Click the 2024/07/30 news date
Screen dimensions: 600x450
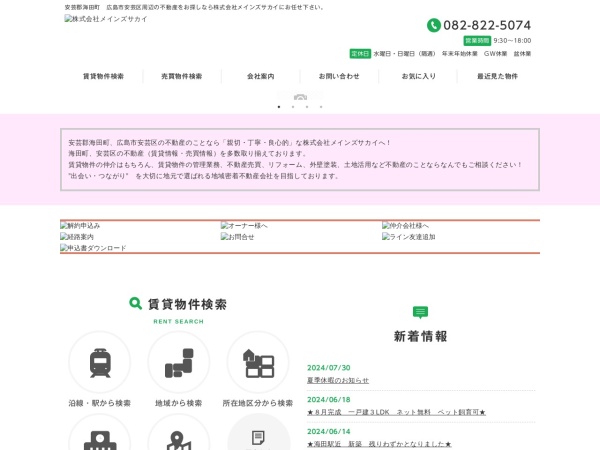coord(329,368)
